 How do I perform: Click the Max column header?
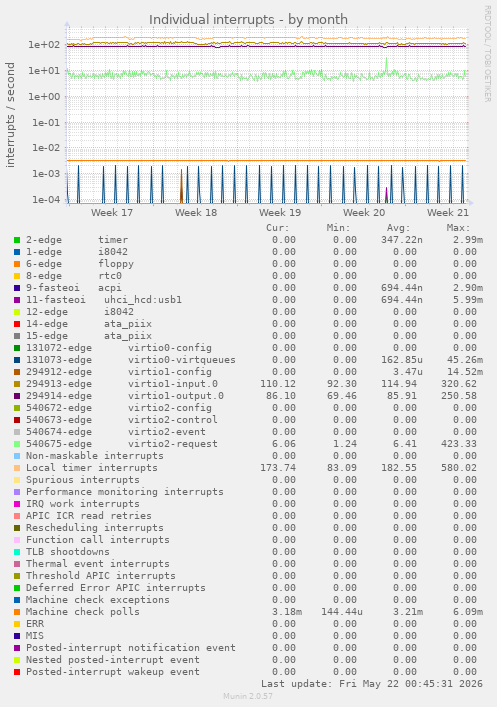point(459,228)
